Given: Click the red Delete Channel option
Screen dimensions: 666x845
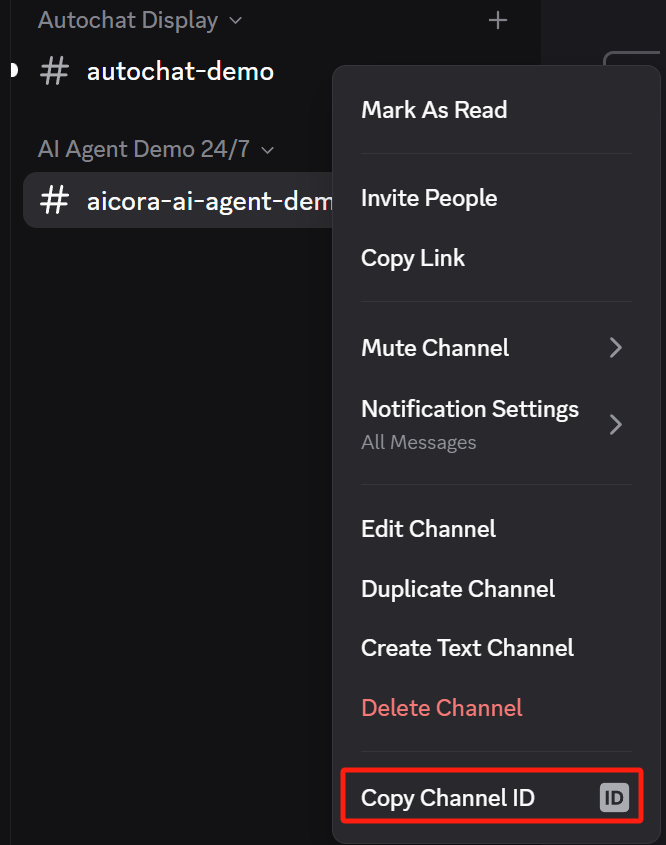Looking at the screenshot, I should (x=442, y=708).
